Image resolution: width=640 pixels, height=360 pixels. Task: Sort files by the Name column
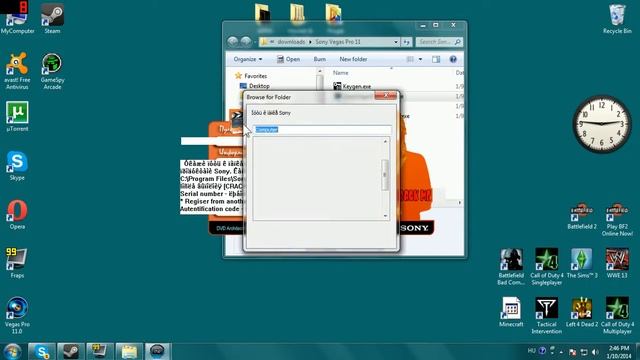point(340,73)
